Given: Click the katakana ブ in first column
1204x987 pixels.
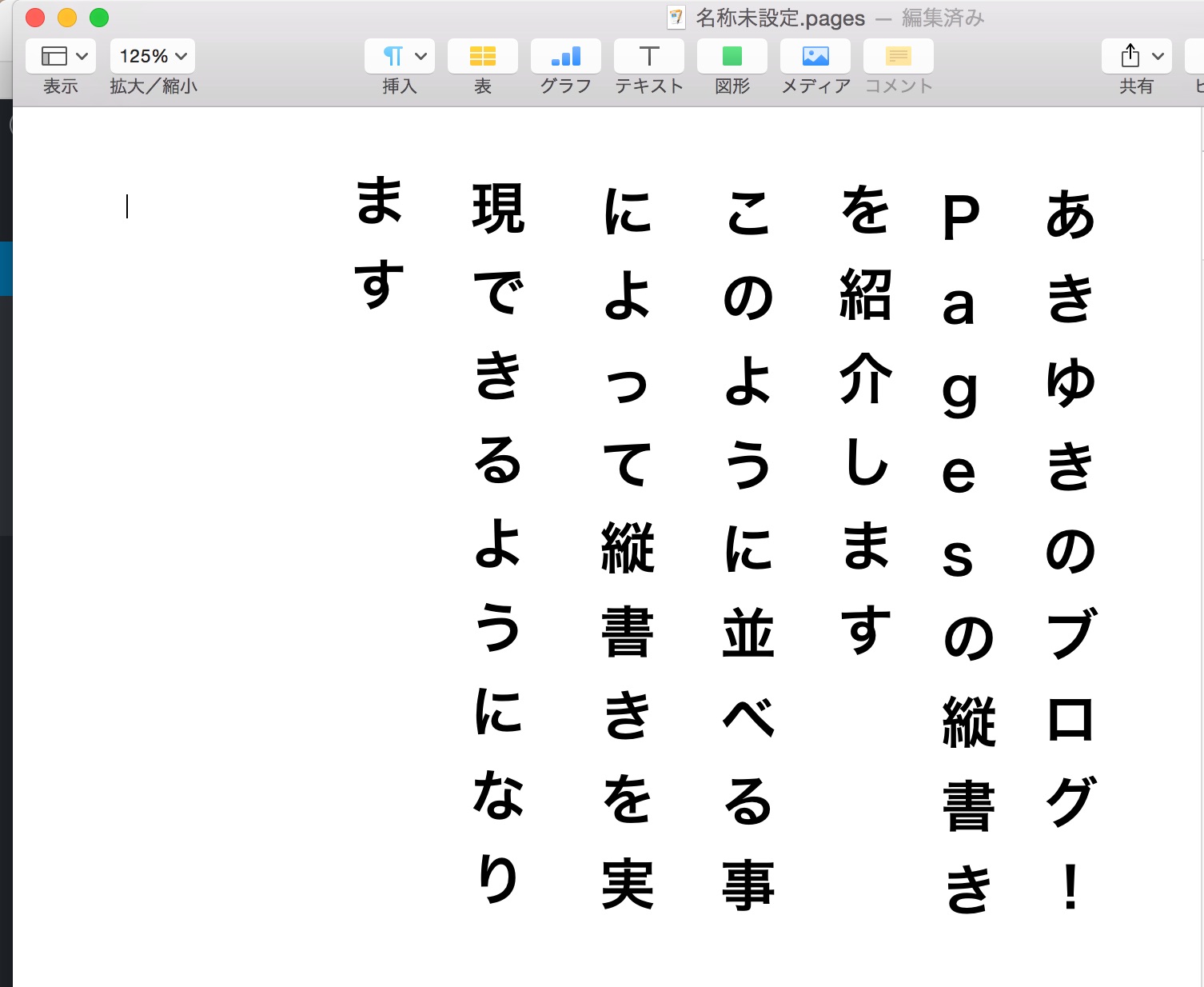Looking at the screenshot, I should pos(1072,633).
